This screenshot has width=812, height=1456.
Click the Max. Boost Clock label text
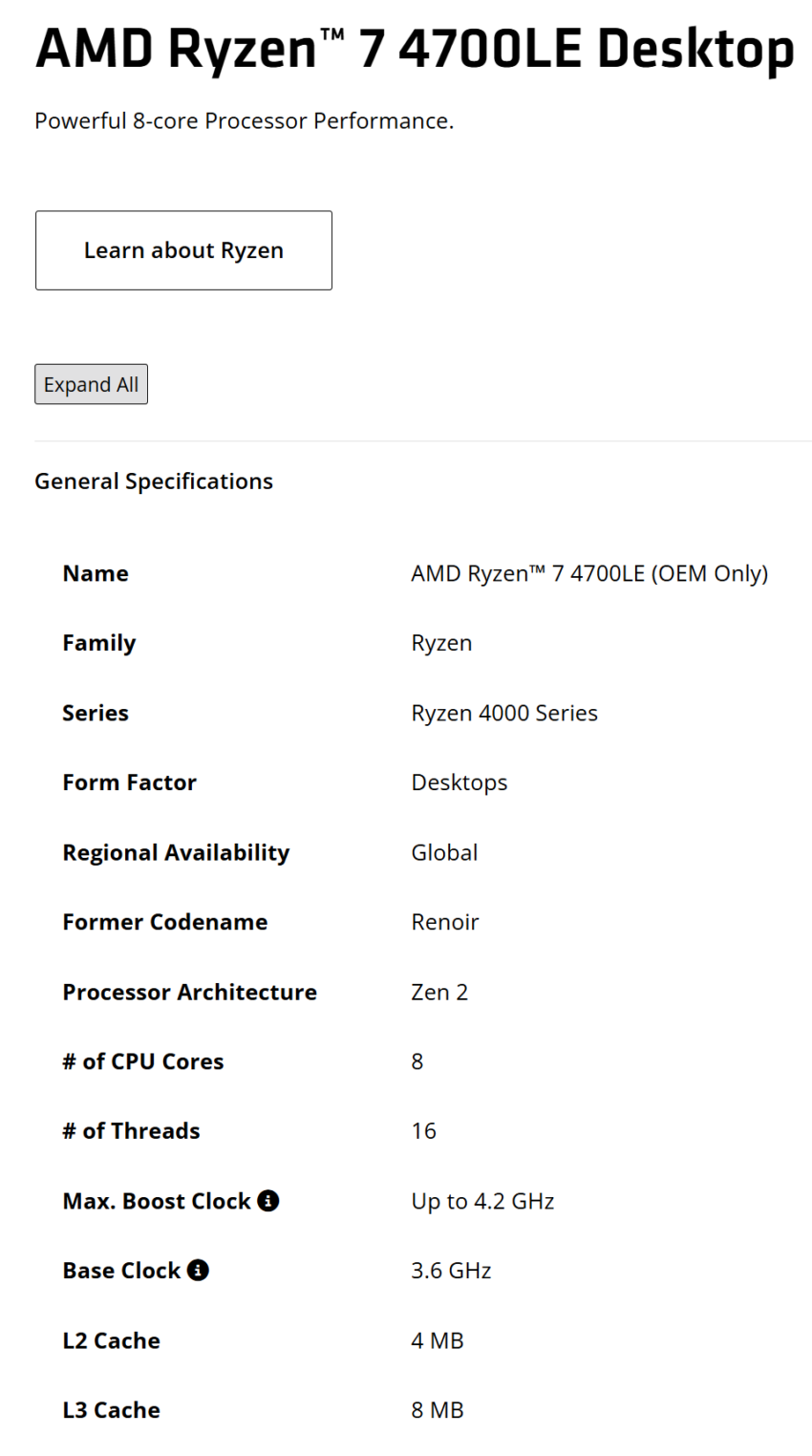[x=156, y=1201]
